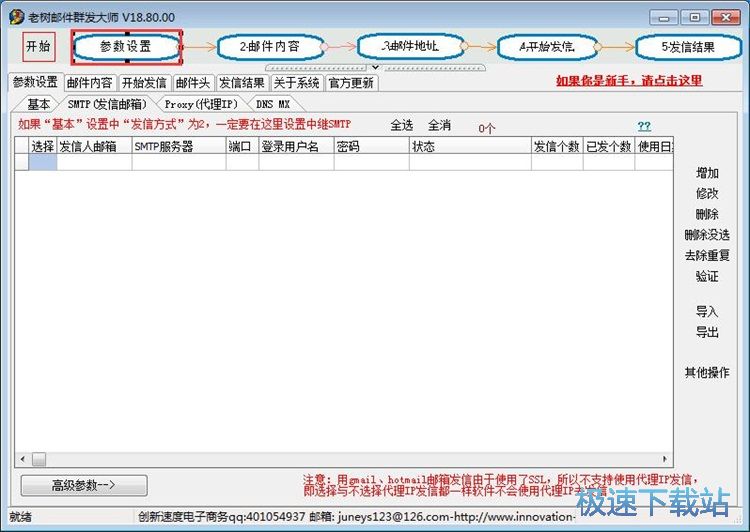Click highlighted 选择 cell in first row
The height and width of the screenshot is (532, 750).
click(43, 162)
